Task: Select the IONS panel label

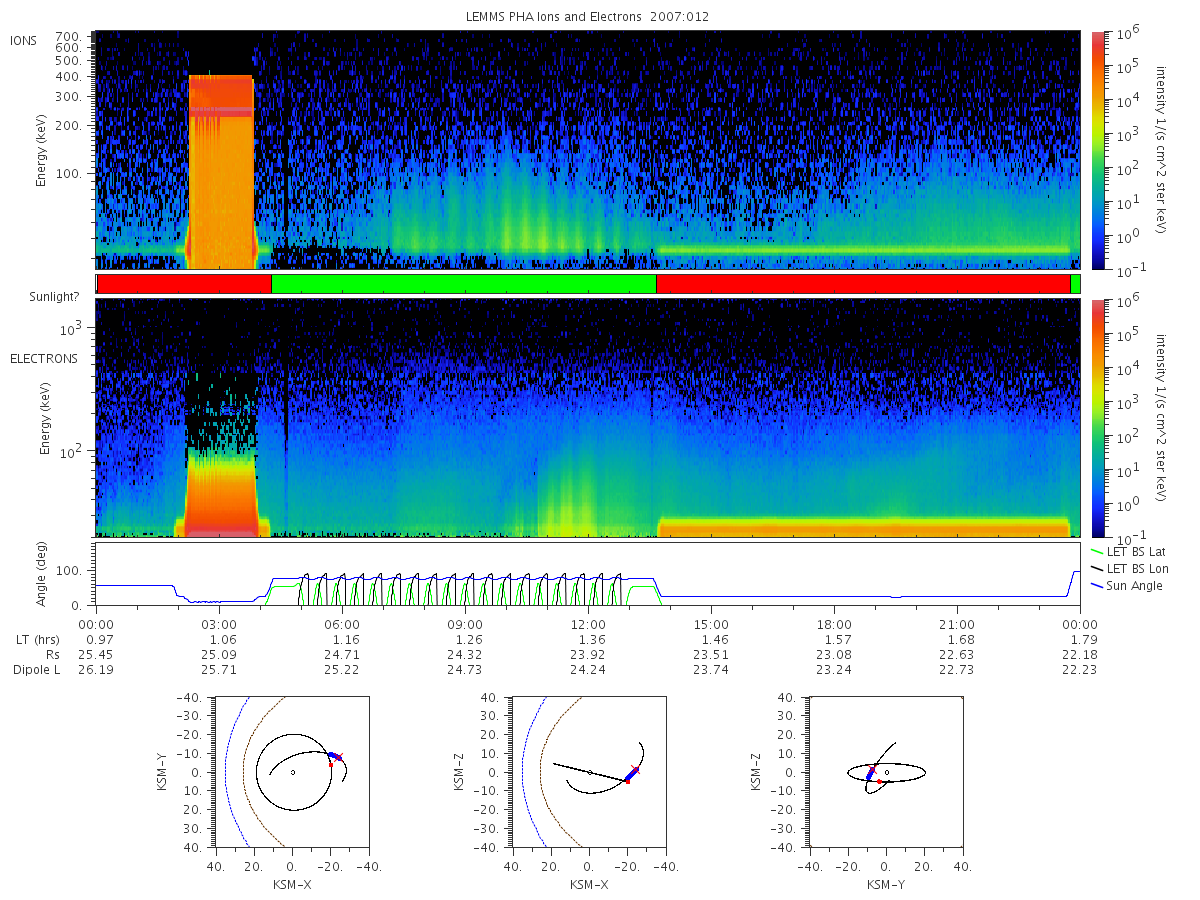Action: 23,39
